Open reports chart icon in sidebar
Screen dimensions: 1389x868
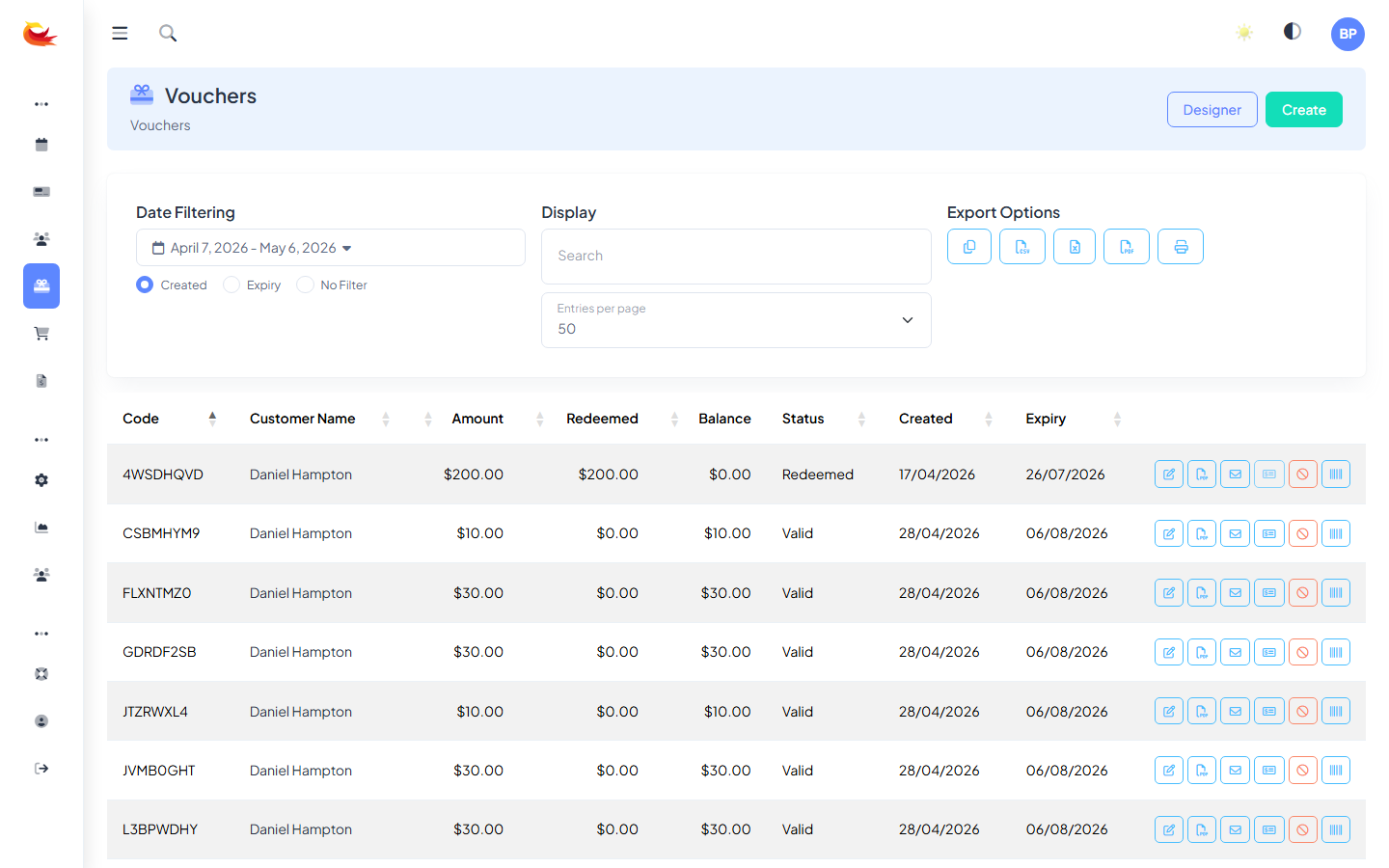coord(41,528)
